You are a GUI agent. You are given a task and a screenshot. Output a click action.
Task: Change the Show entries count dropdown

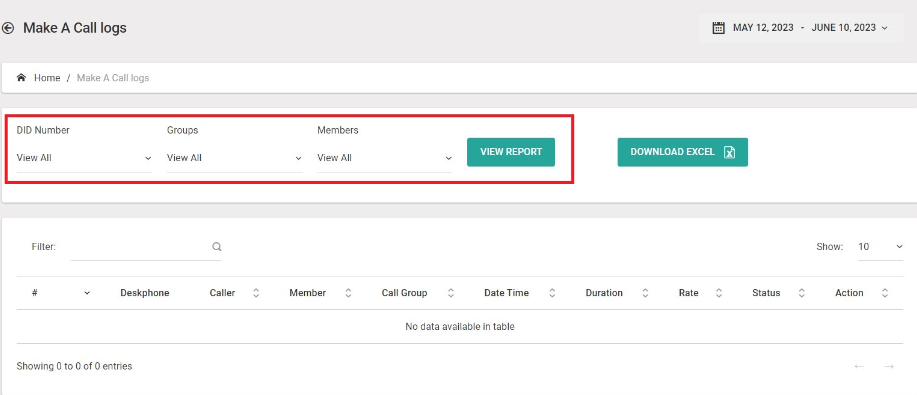[881, 247]
